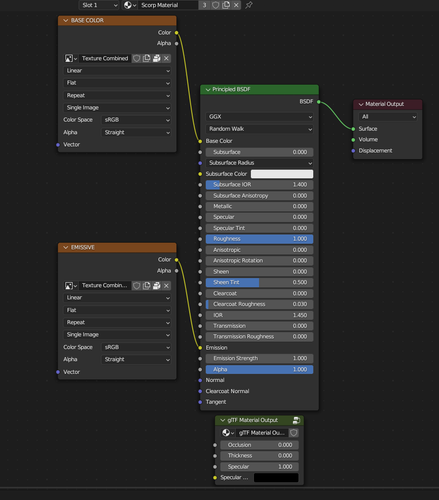Unlink image in EMISSIVE node
The height and width of the screenshot is (500, 439).
tap(166, 286)
